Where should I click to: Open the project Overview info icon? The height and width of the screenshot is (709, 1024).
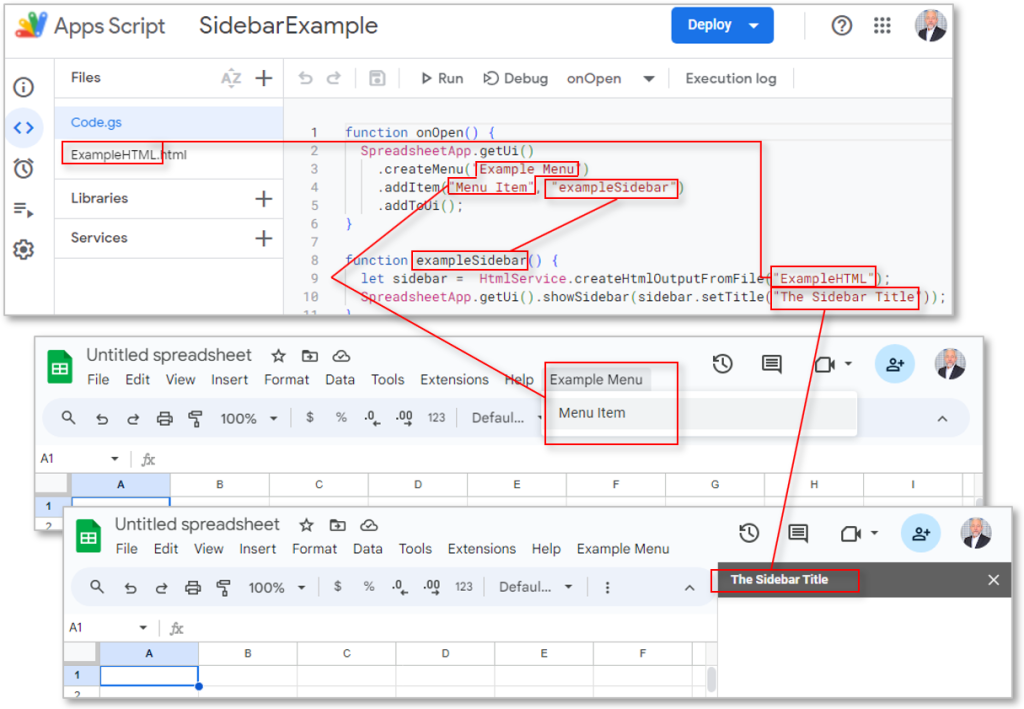pos(23,88)
